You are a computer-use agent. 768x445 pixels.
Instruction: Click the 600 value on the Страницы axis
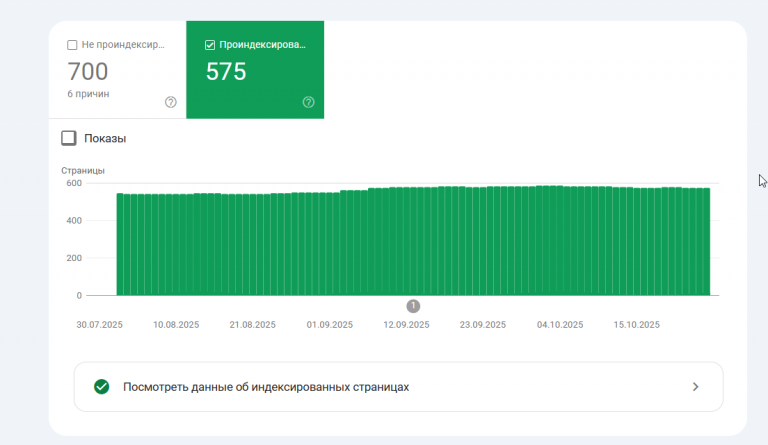click(x=74, y=183)
